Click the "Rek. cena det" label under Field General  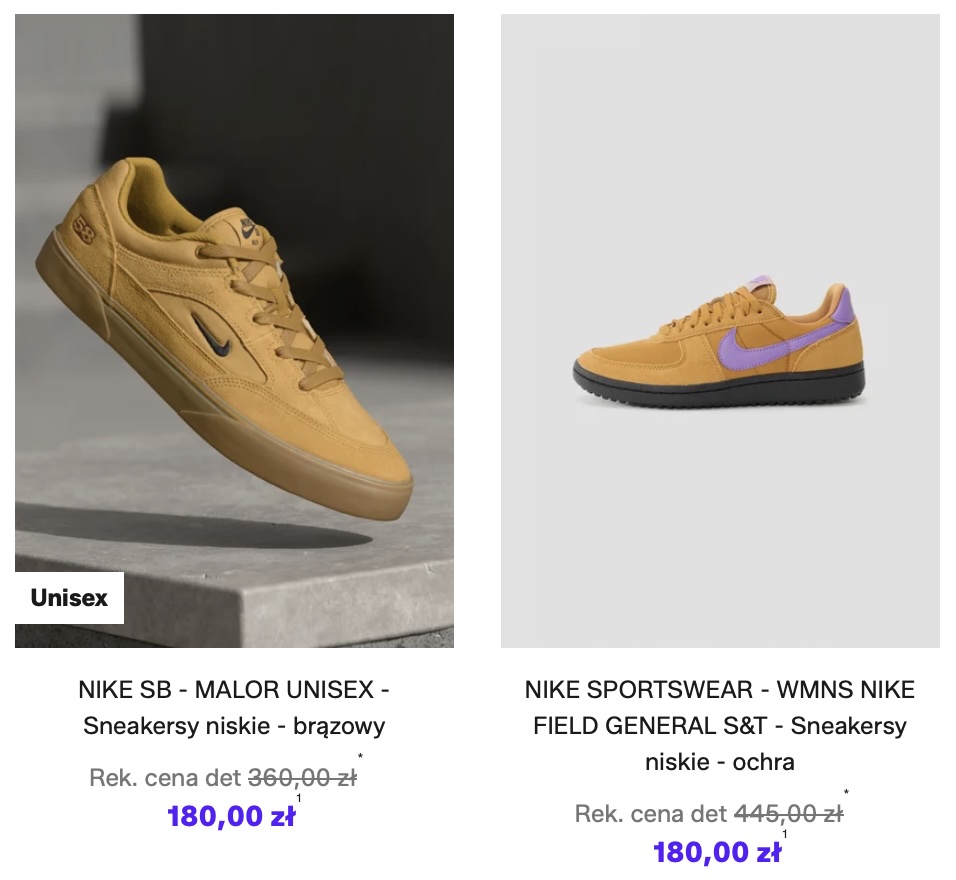[x=651, y=814]
